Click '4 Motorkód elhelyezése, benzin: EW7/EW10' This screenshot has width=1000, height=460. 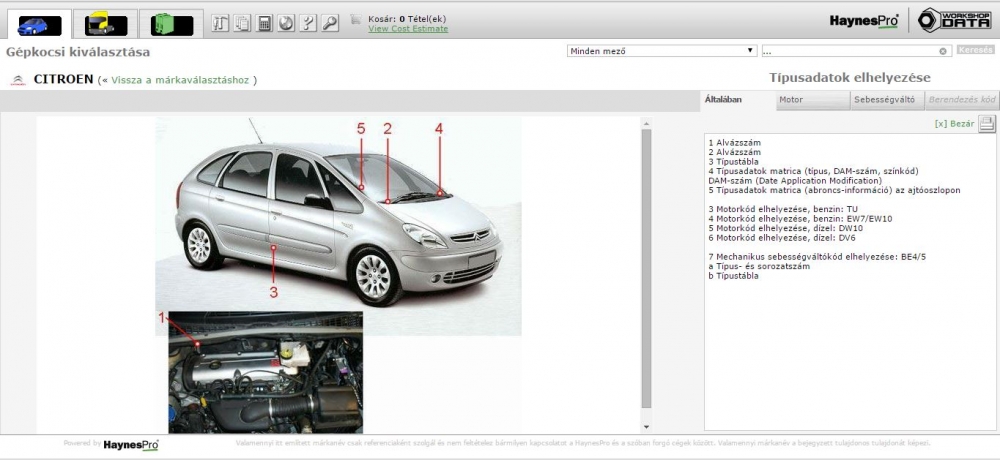click(800, 219)
